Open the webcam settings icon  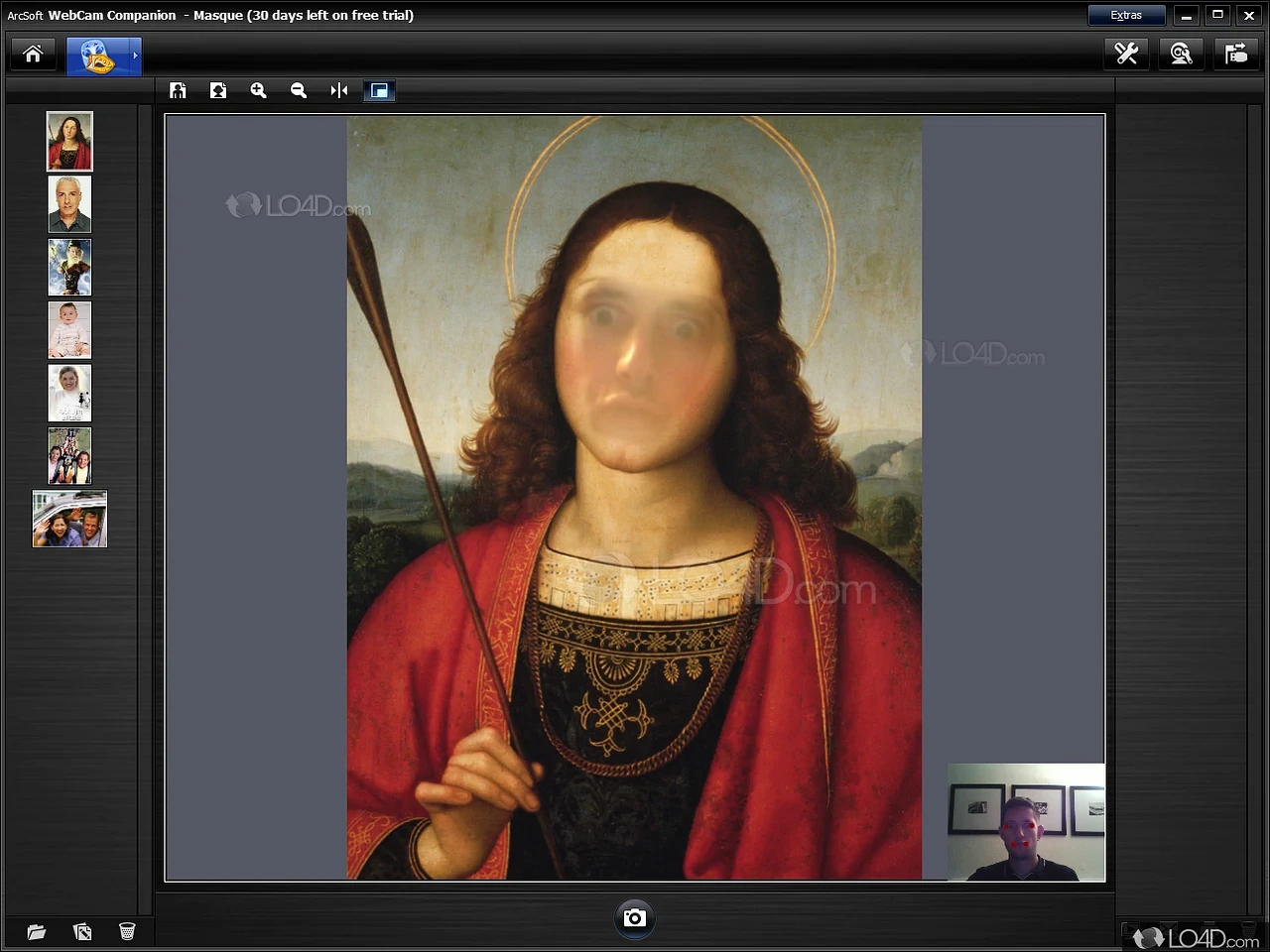coord(1181,54)
